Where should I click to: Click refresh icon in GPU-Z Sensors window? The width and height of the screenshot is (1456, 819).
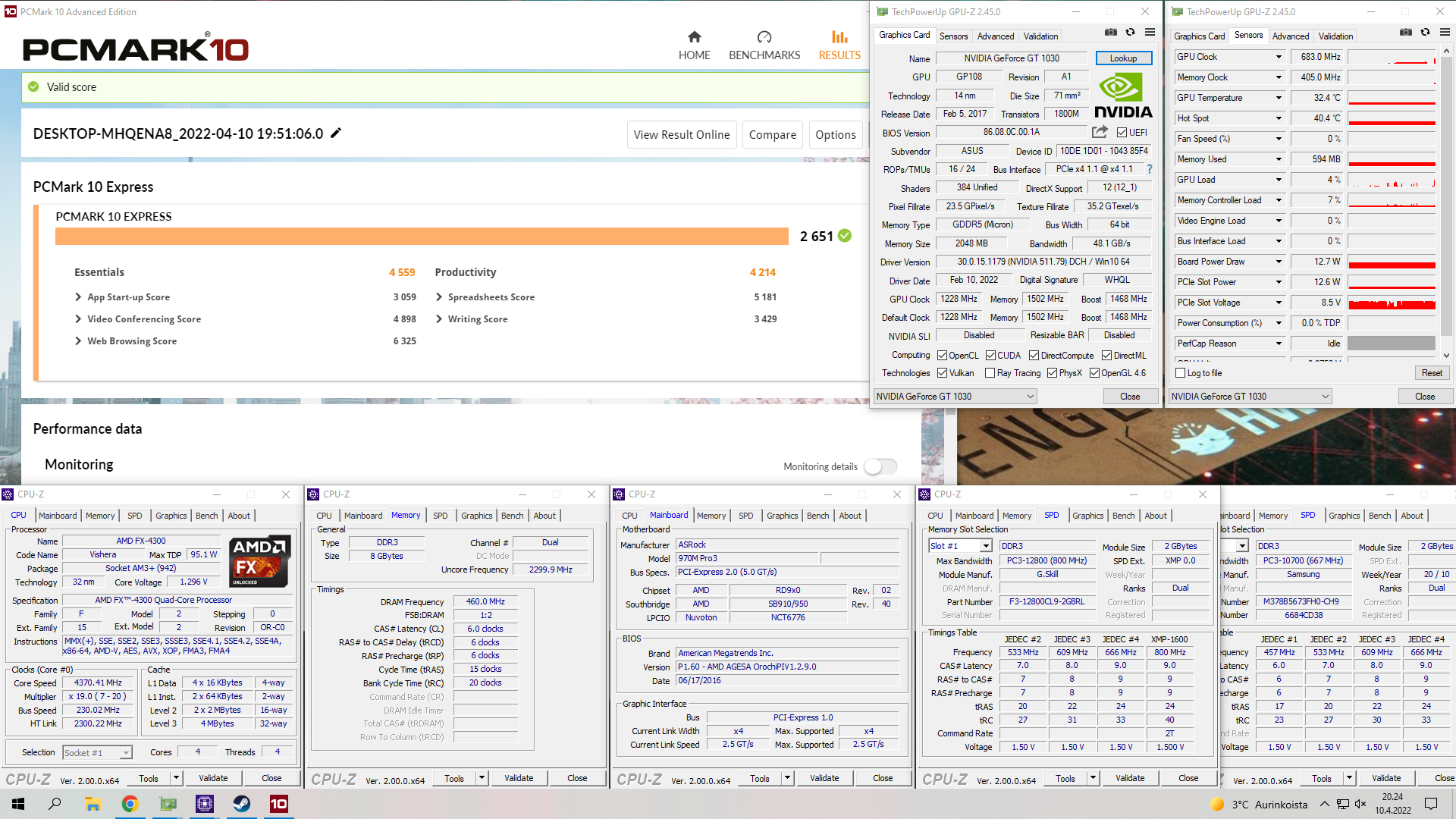pyautogui.click(x=1425, y=33)
